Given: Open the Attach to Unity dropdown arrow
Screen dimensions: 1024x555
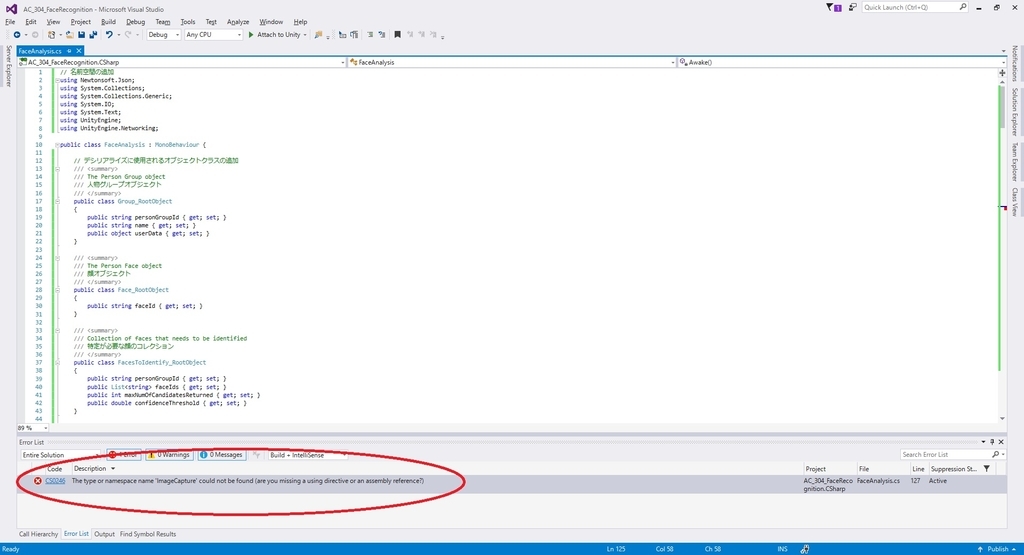Looking at the screenshot, I should 305,35.
